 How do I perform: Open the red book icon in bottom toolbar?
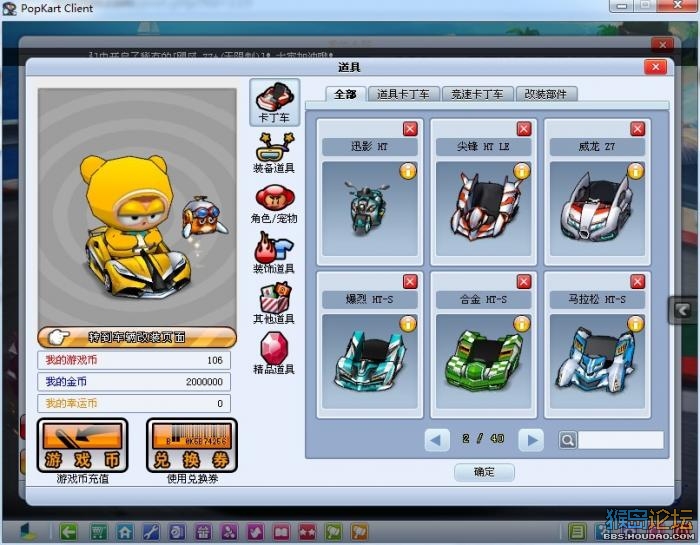pyautogui.click(x=281, y=532)
